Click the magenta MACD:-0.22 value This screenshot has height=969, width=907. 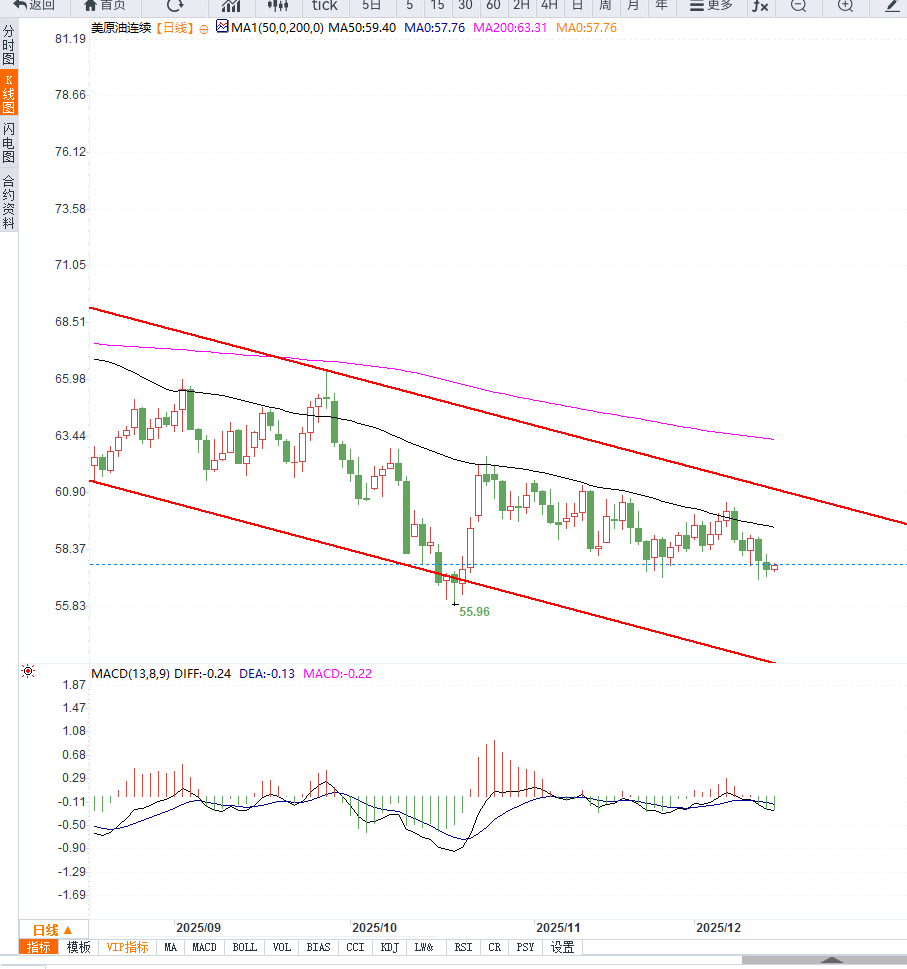pos(337,674)
